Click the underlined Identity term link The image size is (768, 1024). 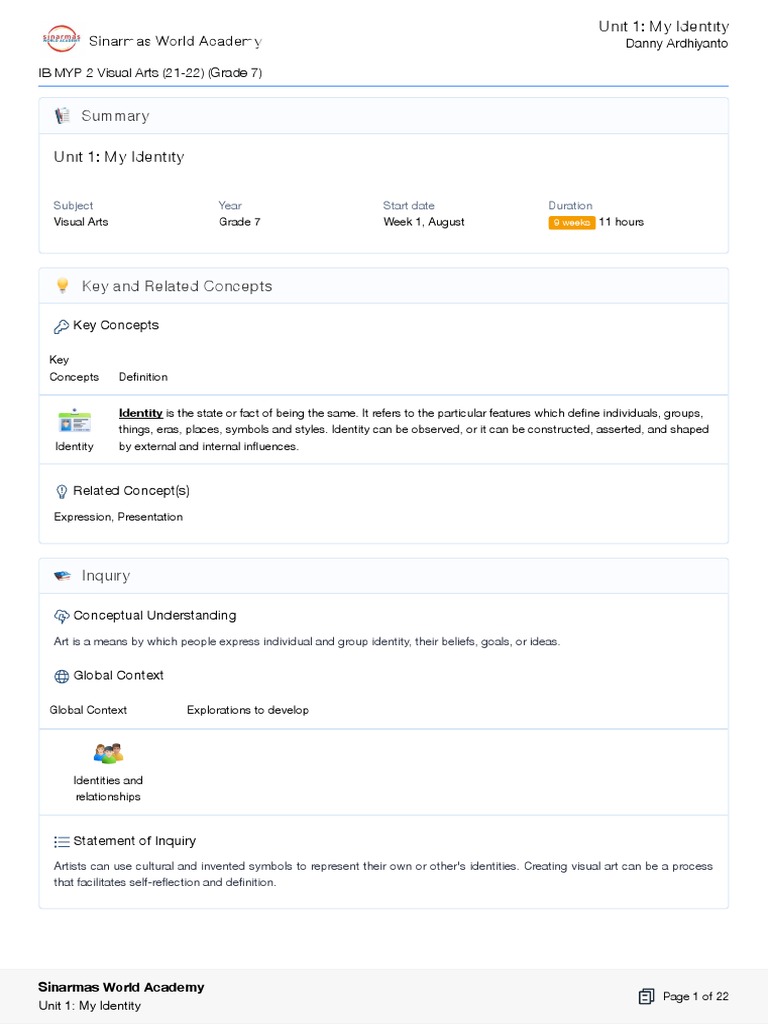tap(141, 413)
